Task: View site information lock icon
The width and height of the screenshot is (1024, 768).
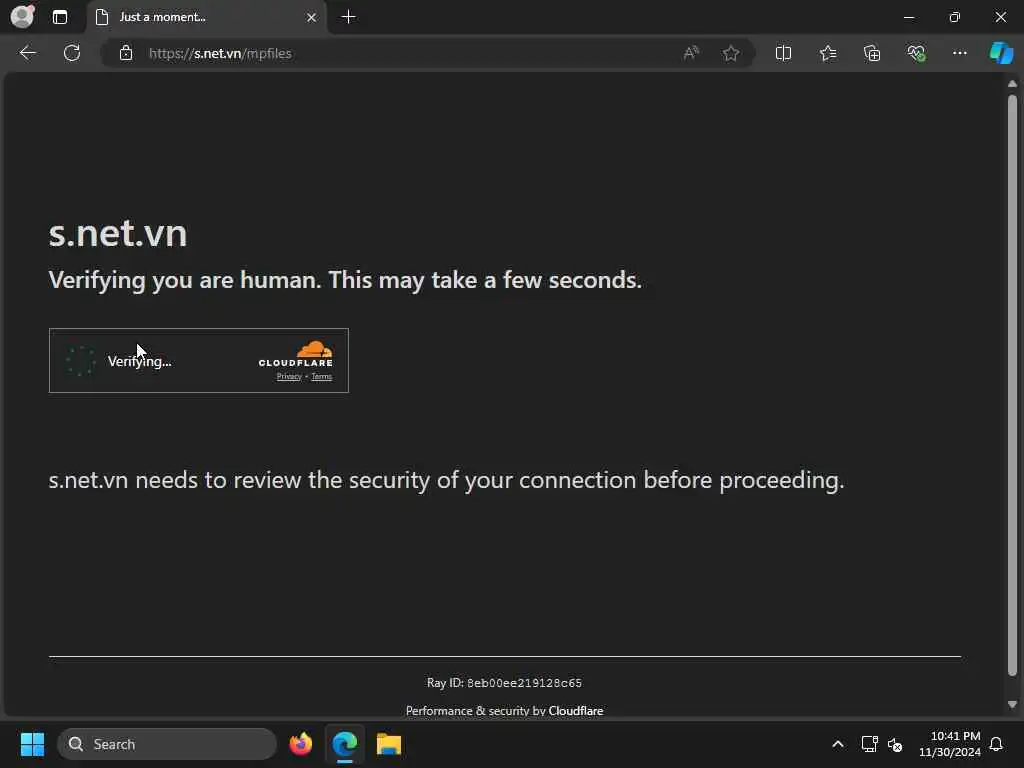Action: point(126,53)
